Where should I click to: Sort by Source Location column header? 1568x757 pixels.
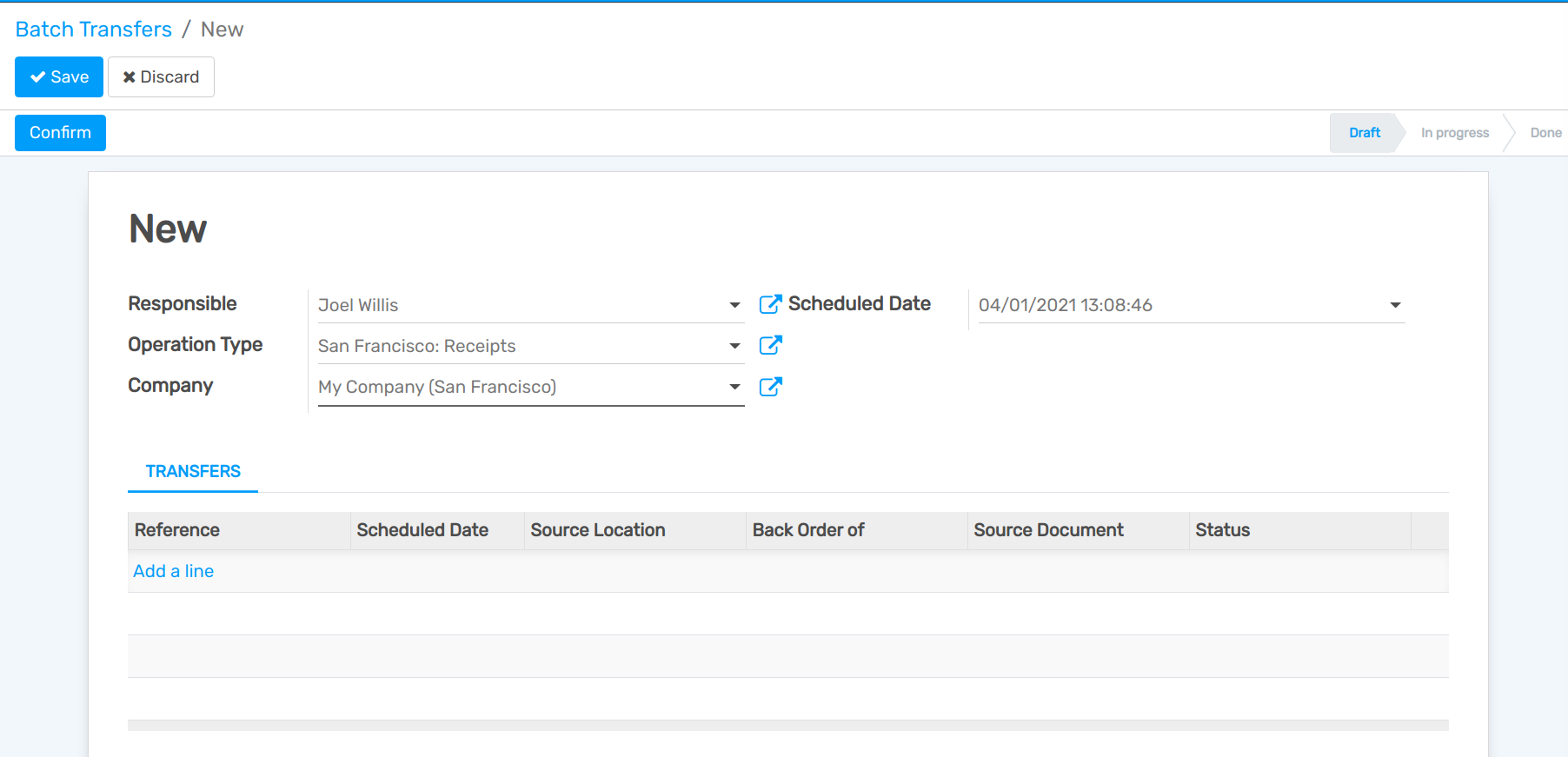pyautogui.click(x=635, y=530)
